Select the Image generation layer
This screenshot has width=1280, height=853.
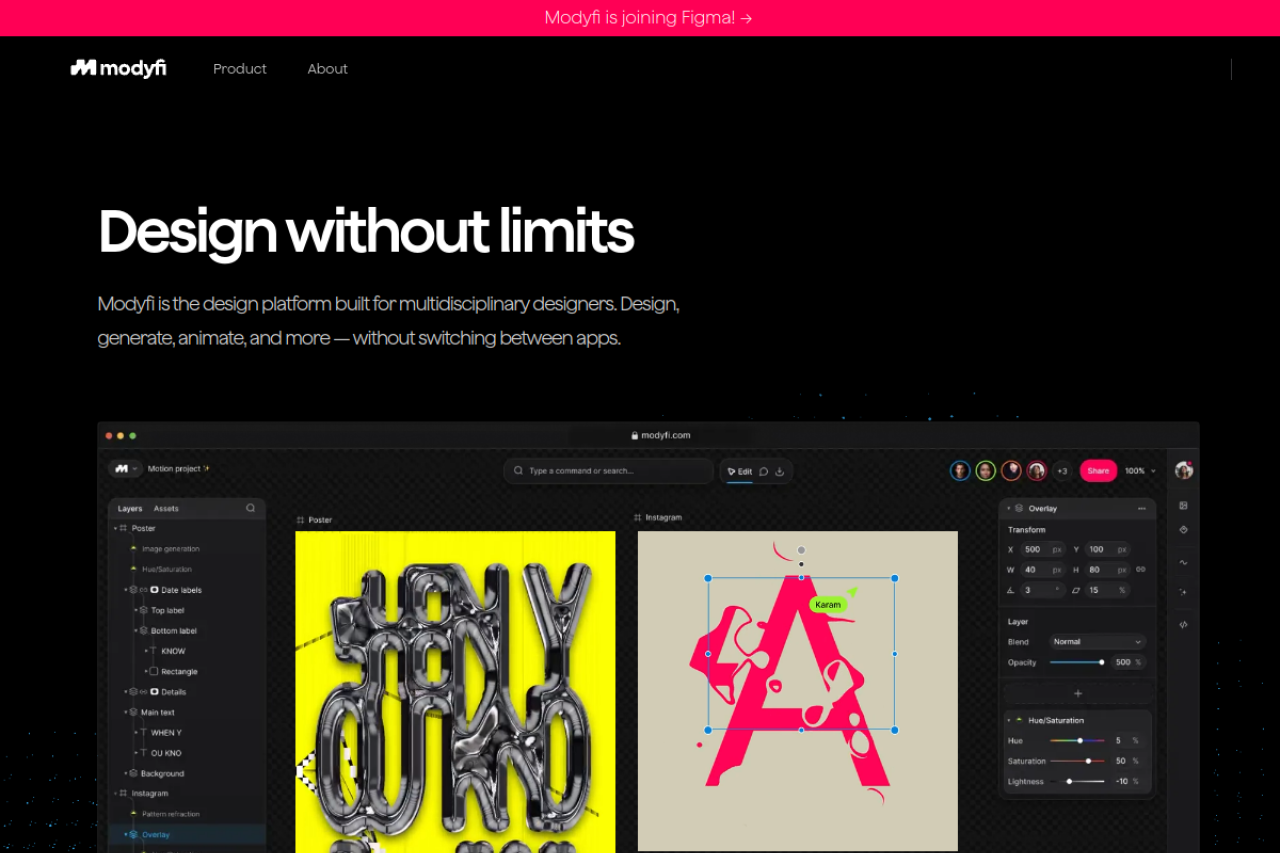point(171,549)
